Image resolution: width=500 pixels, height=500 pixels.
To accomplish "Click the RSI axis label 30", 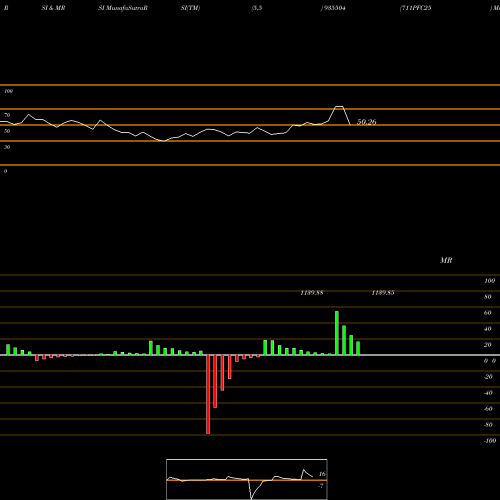I will (7, 147).
